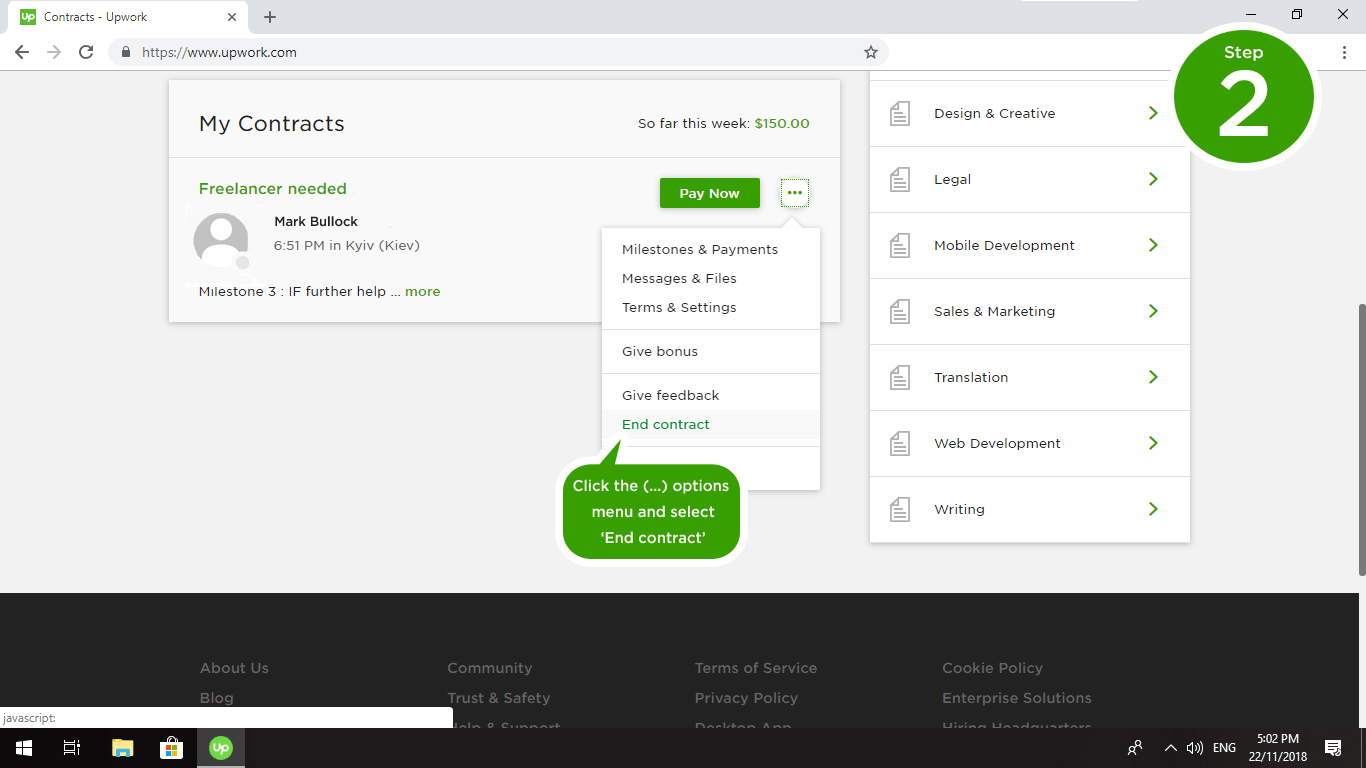Click Mark Bullock's profile avatar
Screen dimensions: 1366x768
221,240
